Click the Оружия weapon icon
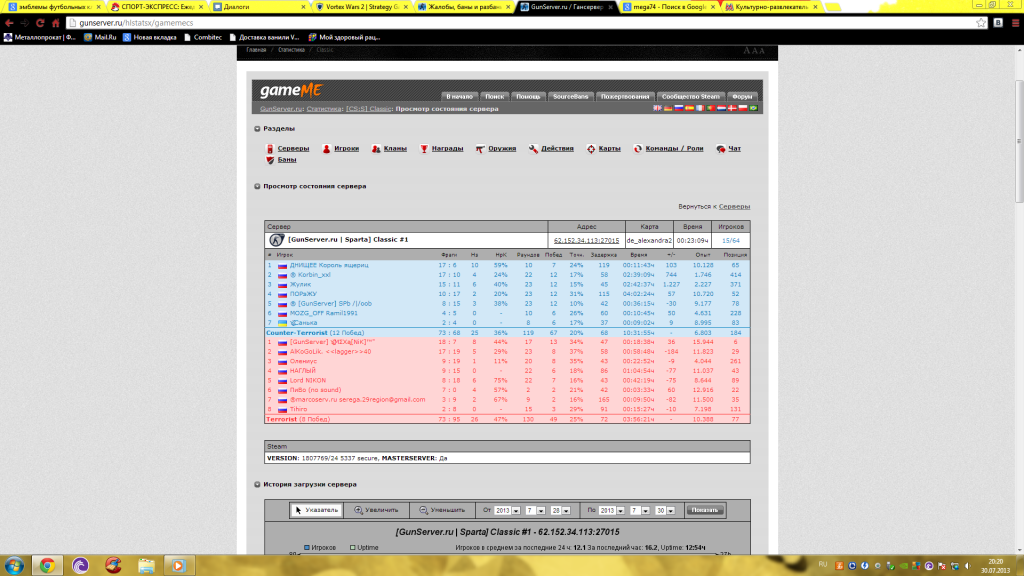The image size is (1024, 576). click(480, 148)
